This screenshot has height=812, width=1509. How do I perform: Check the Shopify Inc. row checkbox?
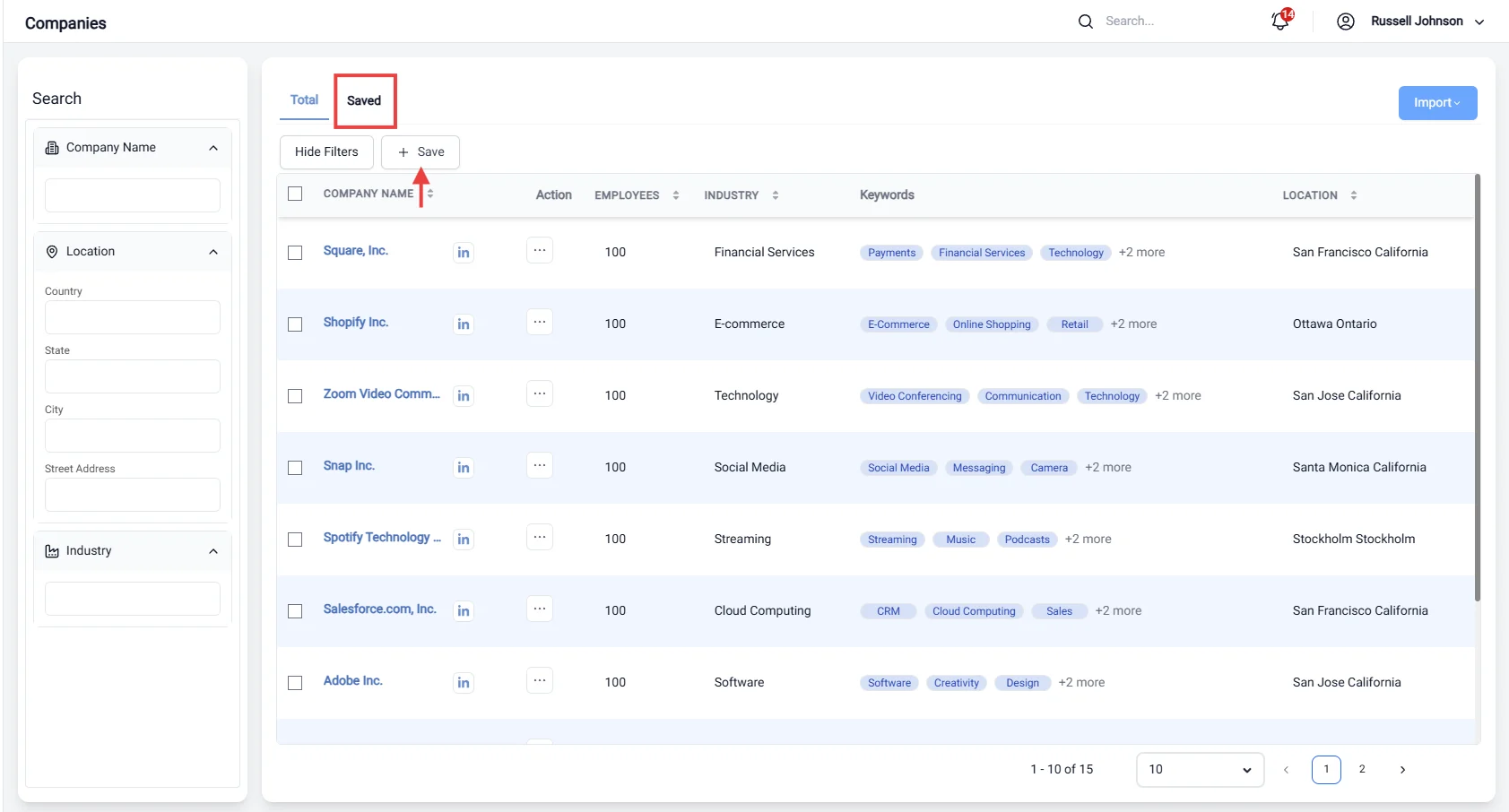coord(295,324)
